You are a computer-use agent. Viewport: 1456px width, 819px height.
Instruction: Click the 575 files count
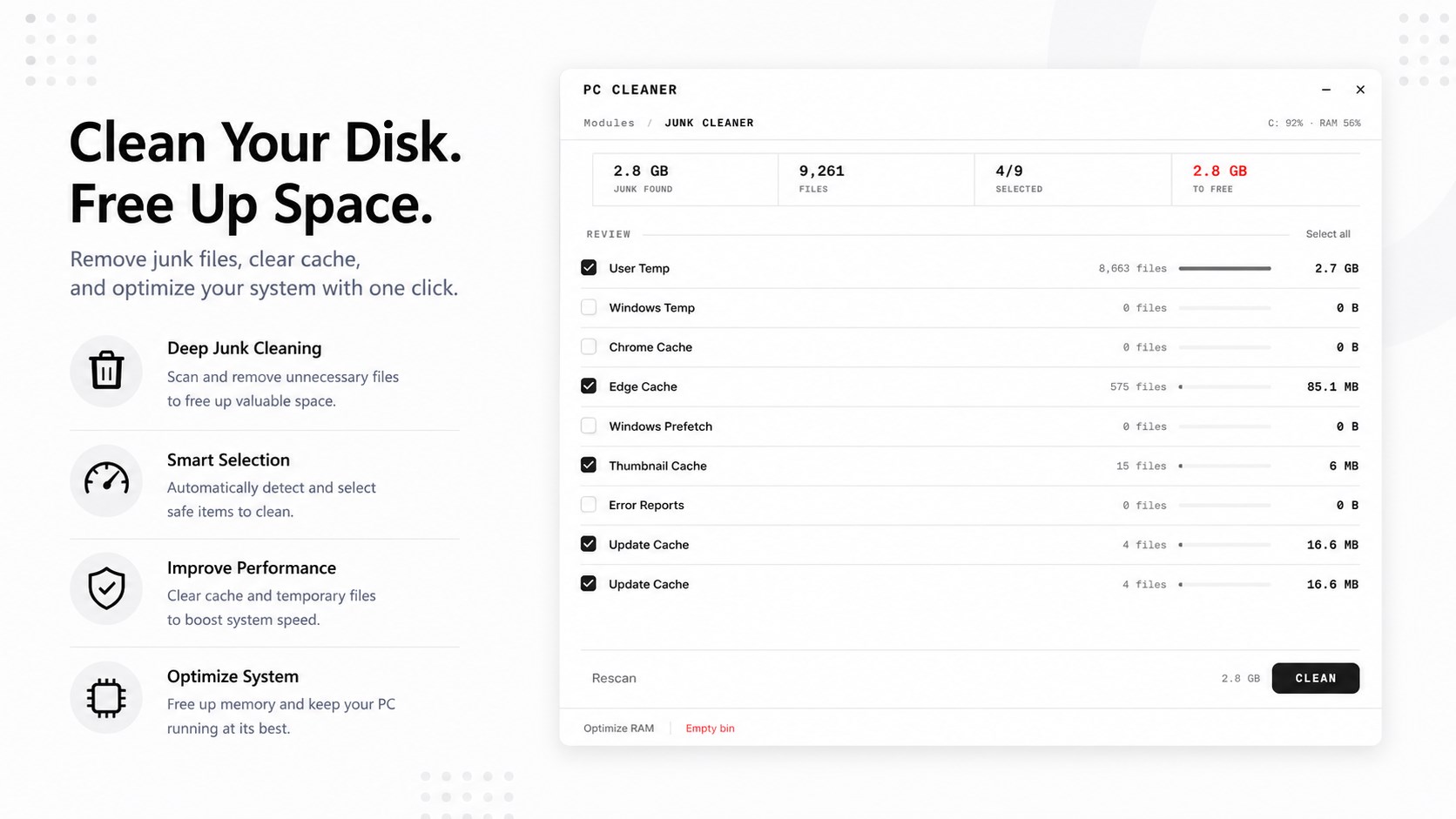[1138, 386]
